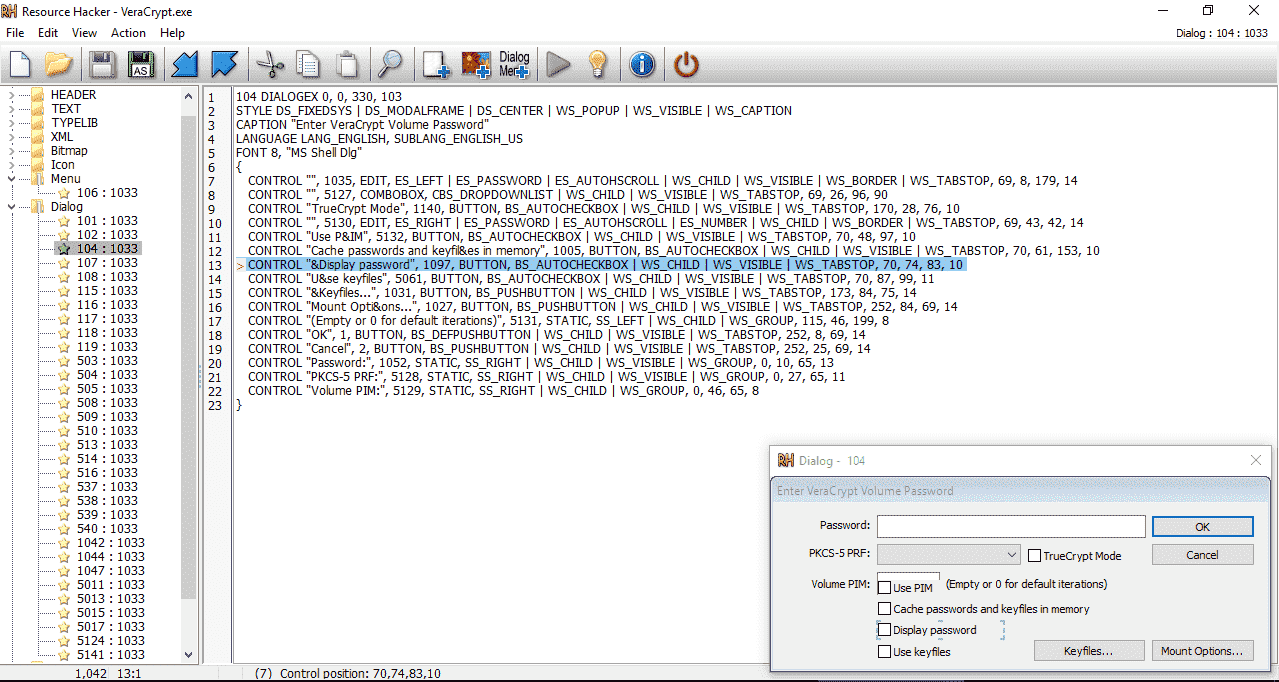Tick the TrueCrypt Mode checkbox
Viewport: 1279px width, 682px height.
coord(1035,555)
